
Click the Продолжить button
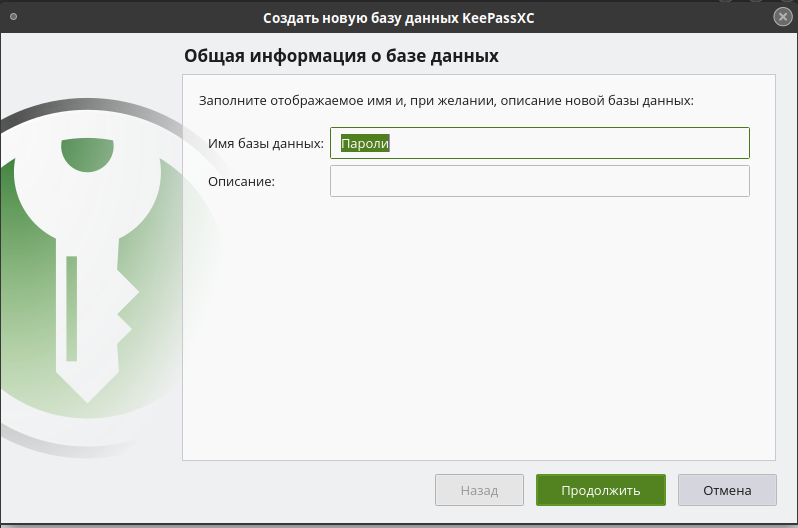(601, 490)
